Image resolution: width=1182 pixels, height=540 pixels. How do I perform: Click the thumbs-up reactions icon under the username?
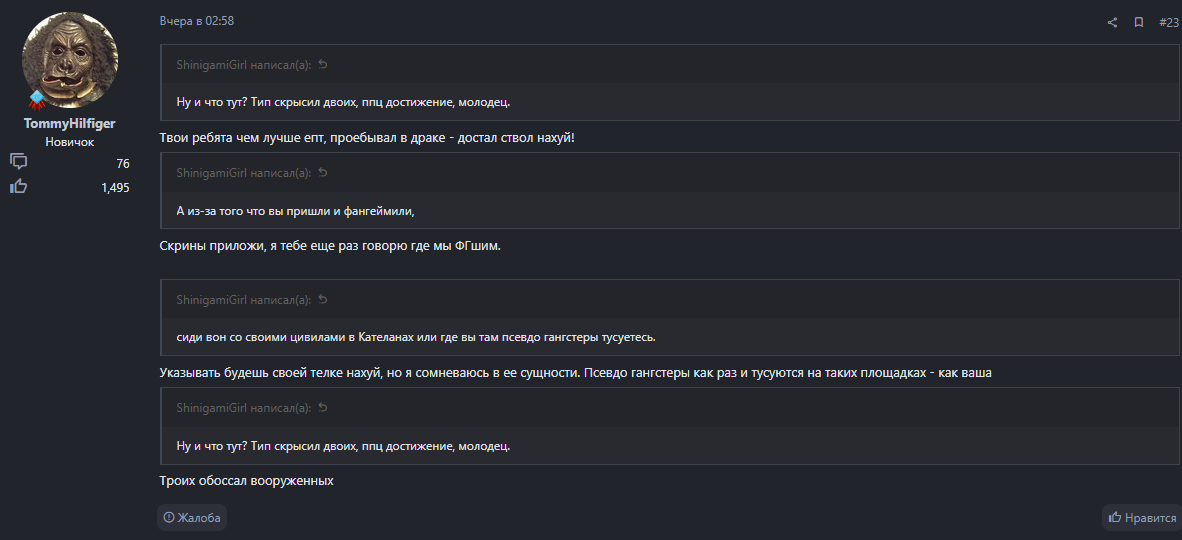point(18,186)
